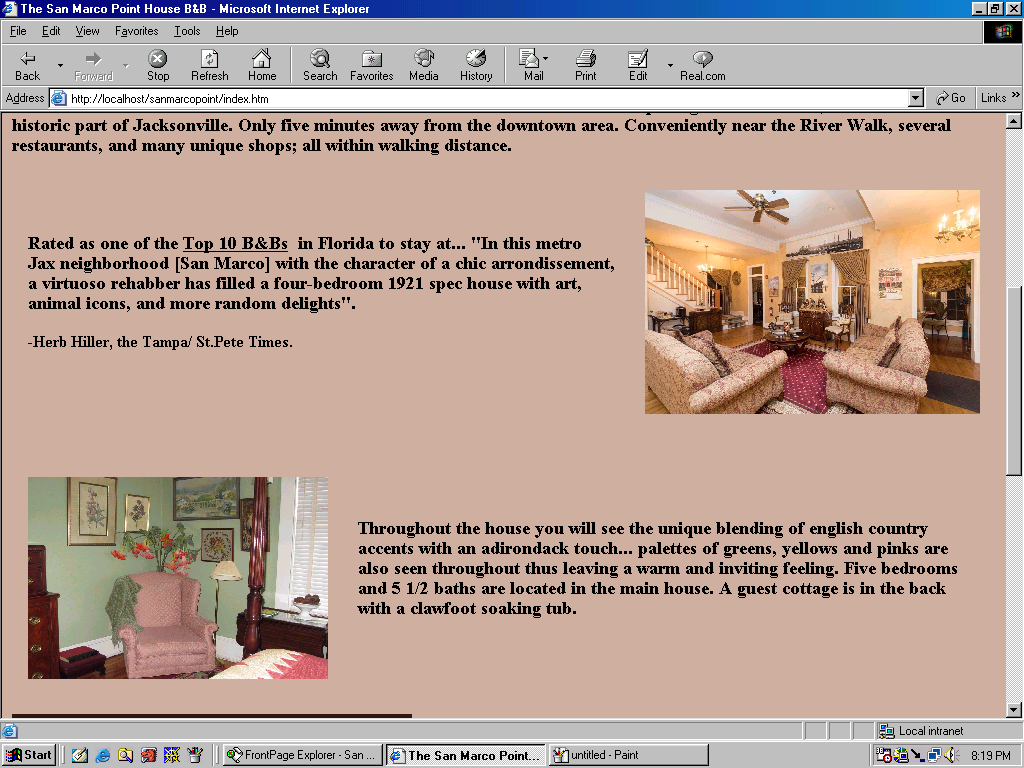
Task: Click the living room photo
Action: click(x=812, y=302)
